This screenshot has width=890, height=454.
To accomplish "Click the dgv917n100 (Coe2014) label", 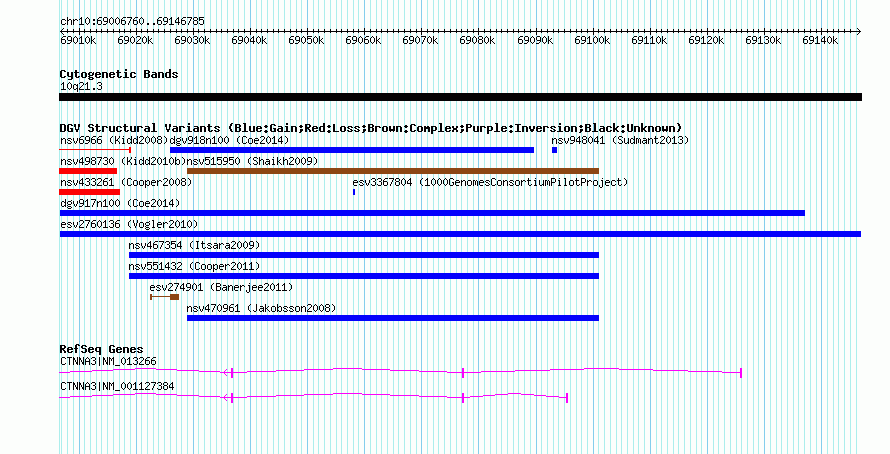I will coord(120,203).
